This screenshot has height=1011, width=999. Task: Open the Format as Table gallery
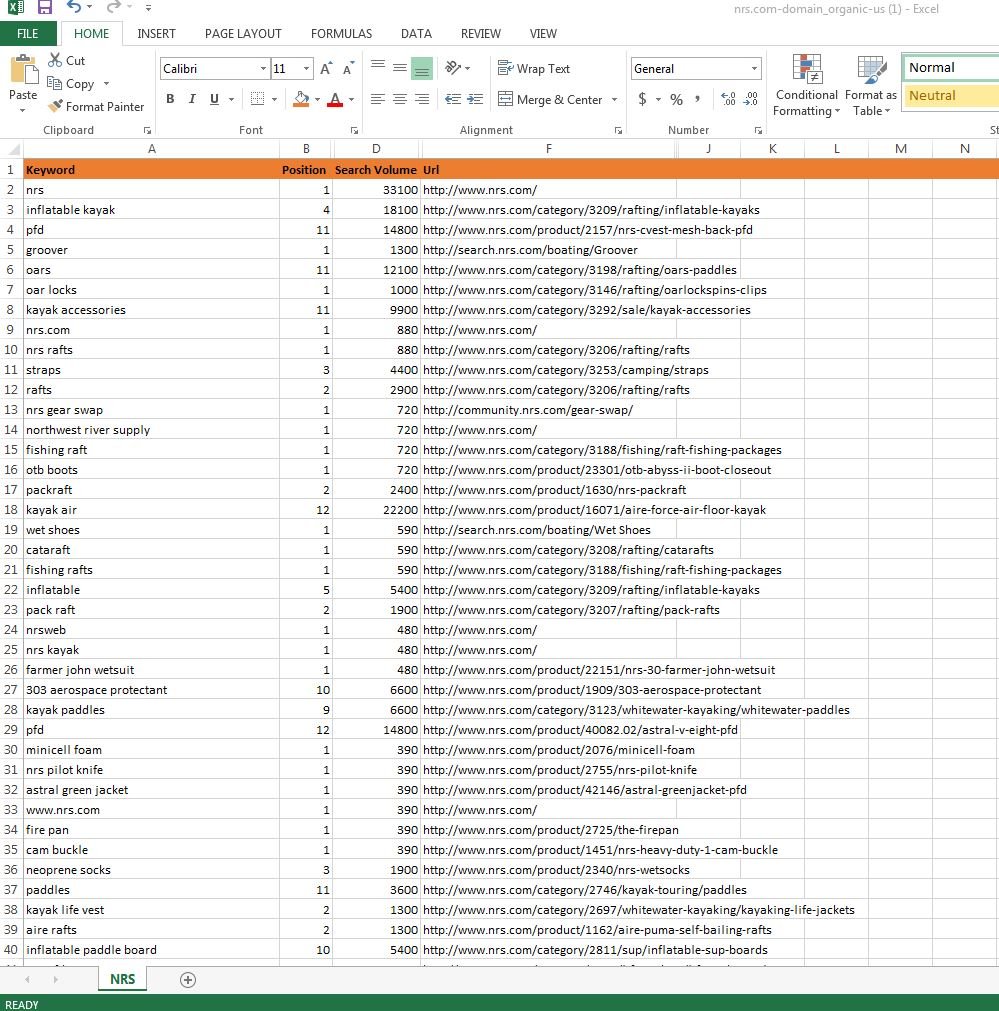[x=871, y=86]
